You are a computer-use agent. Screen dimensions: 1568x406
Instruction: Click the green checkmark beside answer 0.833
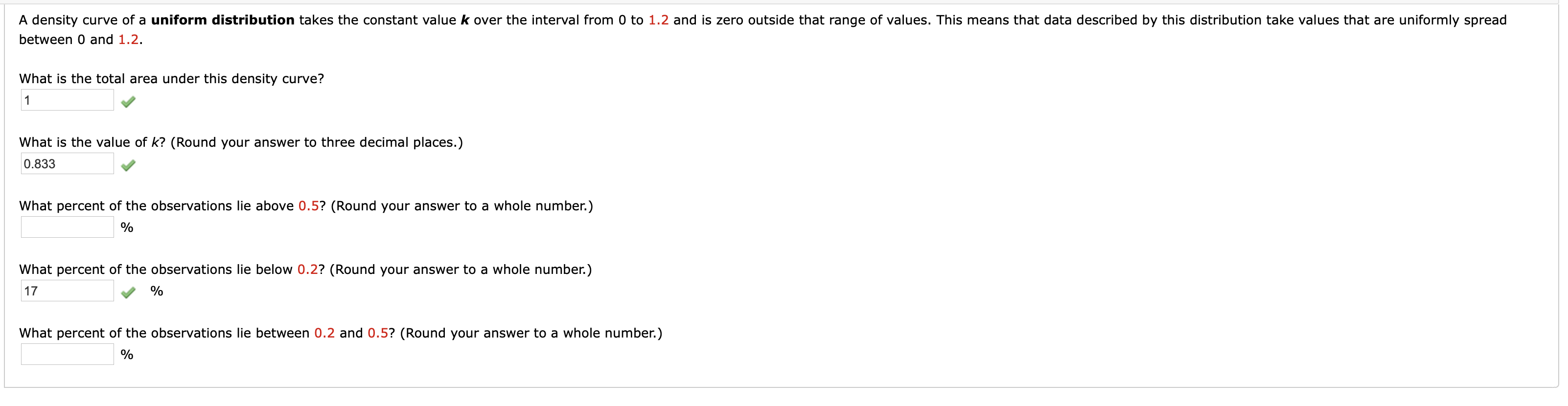[x=128, y=165]
